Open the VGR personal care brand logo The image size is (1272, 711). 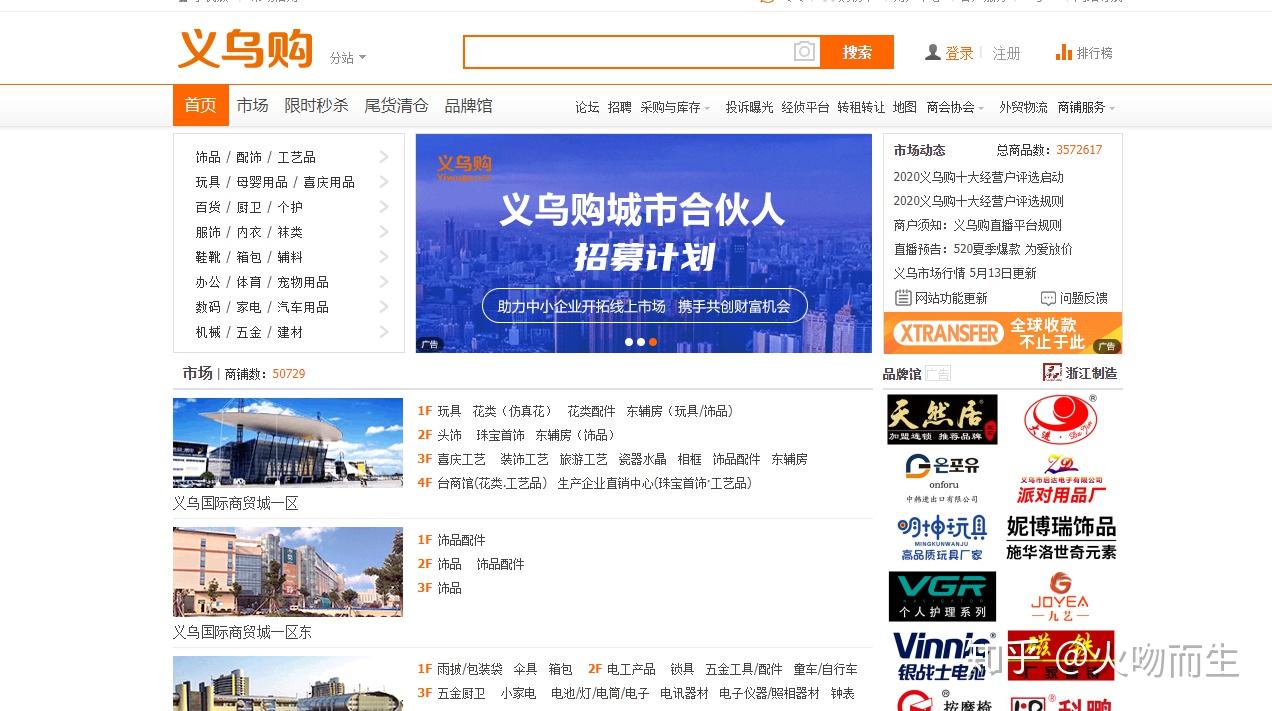tap(942, 596)
